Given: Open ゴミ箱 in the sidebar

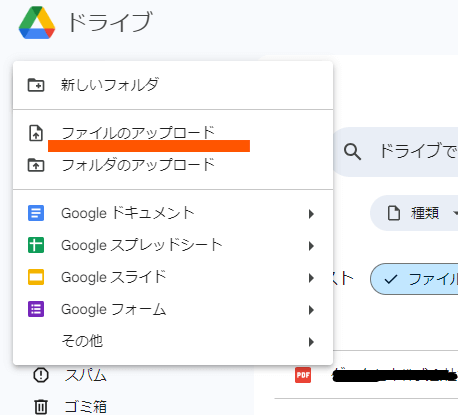Looking at the screenshot, I should click(85, 407).
